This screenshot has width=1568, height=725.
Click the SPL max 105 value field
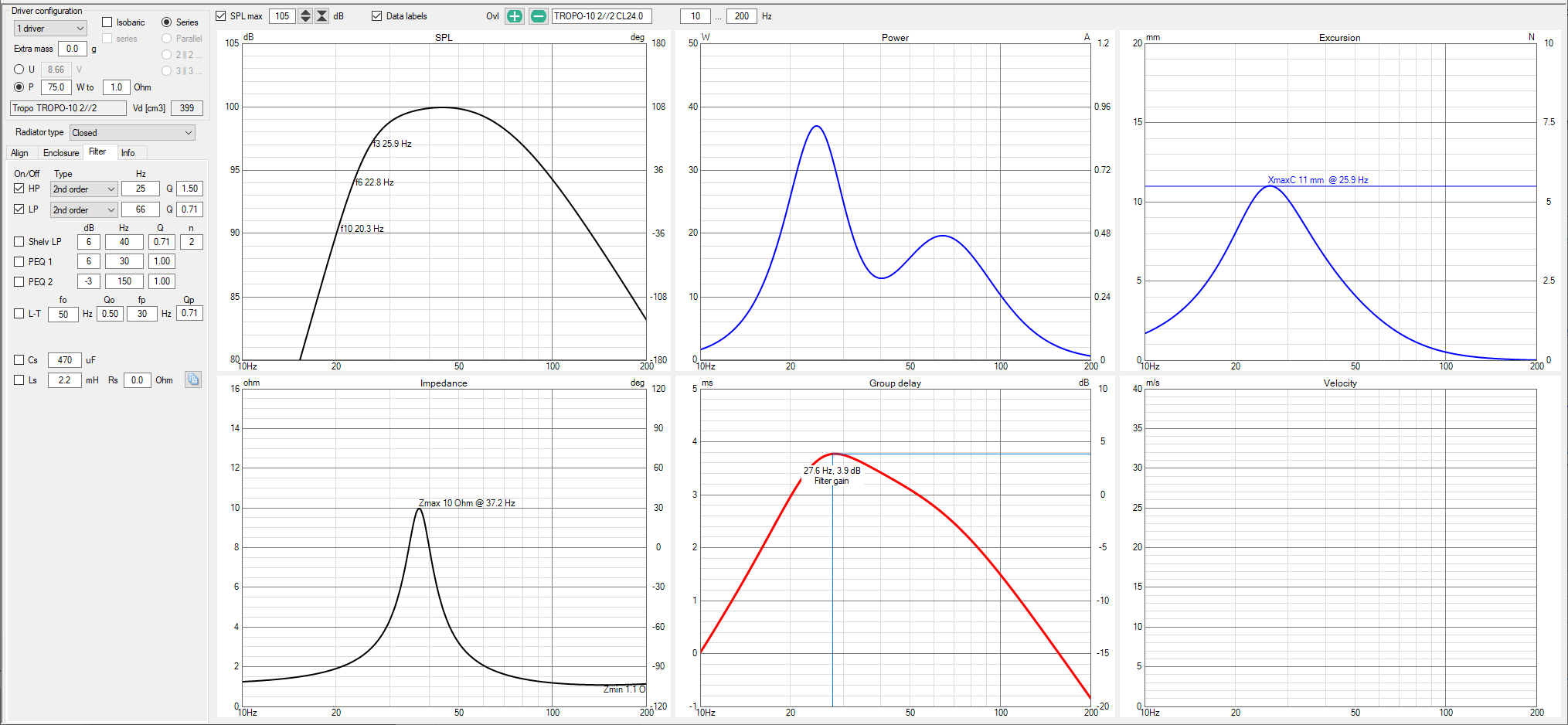[283, 16]
